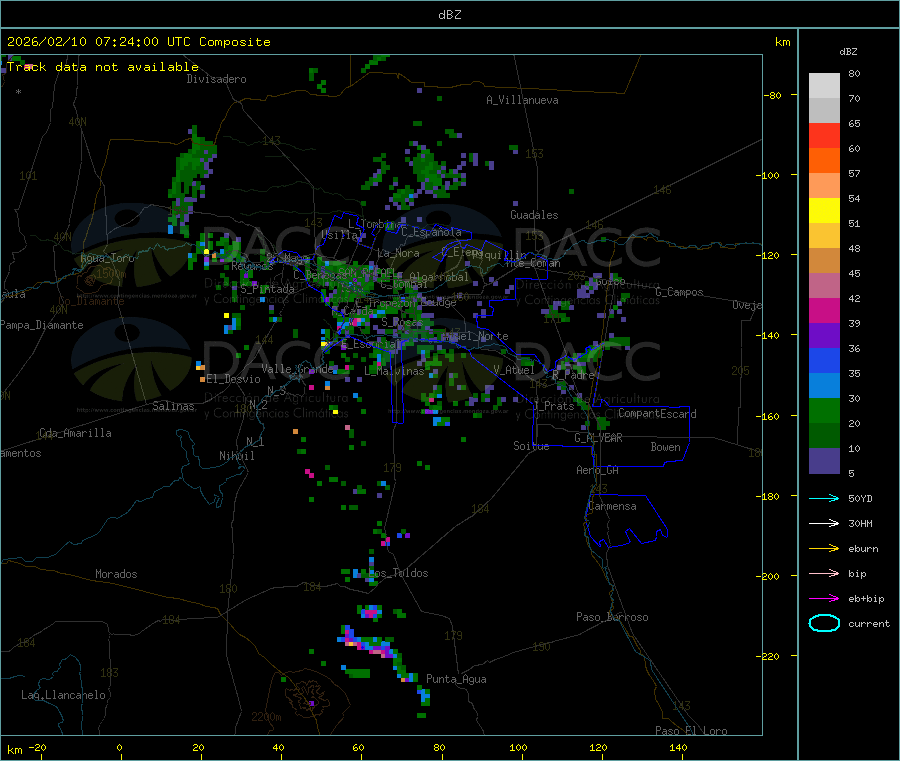The height and width of the screenshot is (761, 900).
Task: Click the -80 km vertical axis label
Action: (772, 95)
